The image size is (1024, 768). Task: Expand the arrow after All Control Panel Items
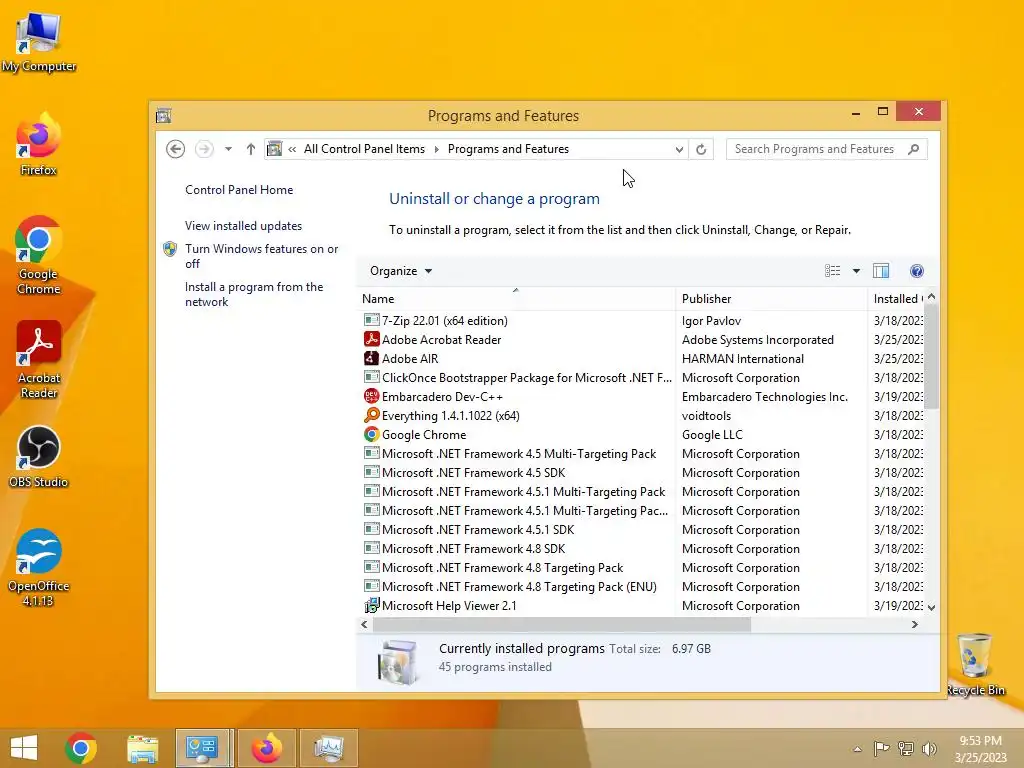tap(437, 150)
